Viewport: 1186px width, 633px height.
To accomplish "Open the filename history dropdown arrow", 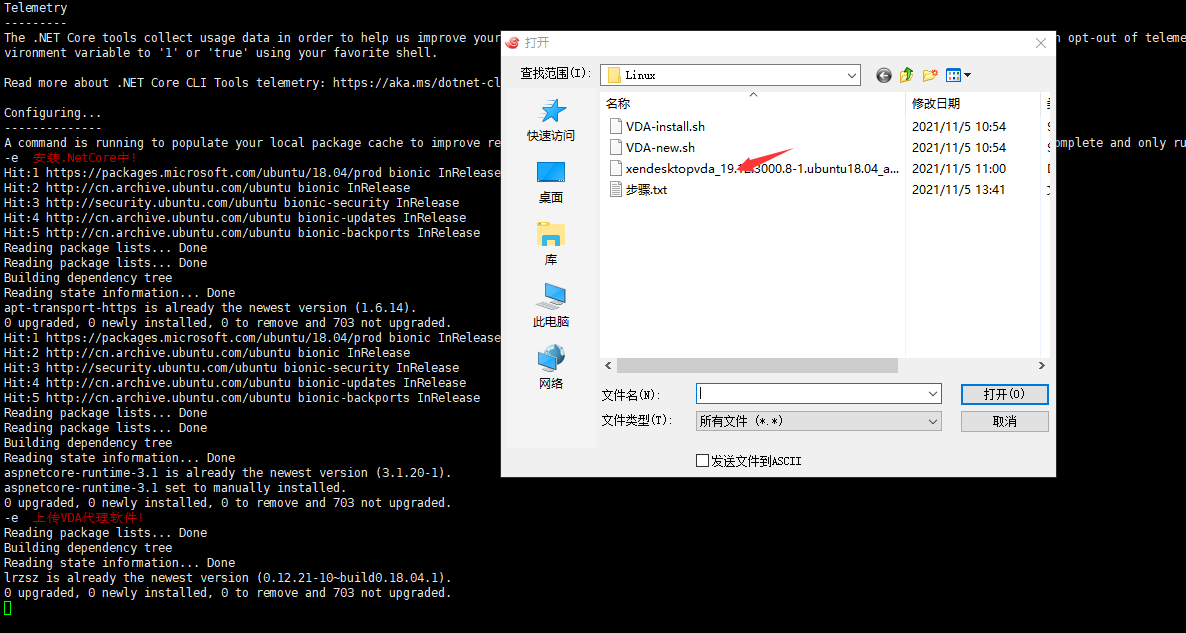I will (931, 394).
